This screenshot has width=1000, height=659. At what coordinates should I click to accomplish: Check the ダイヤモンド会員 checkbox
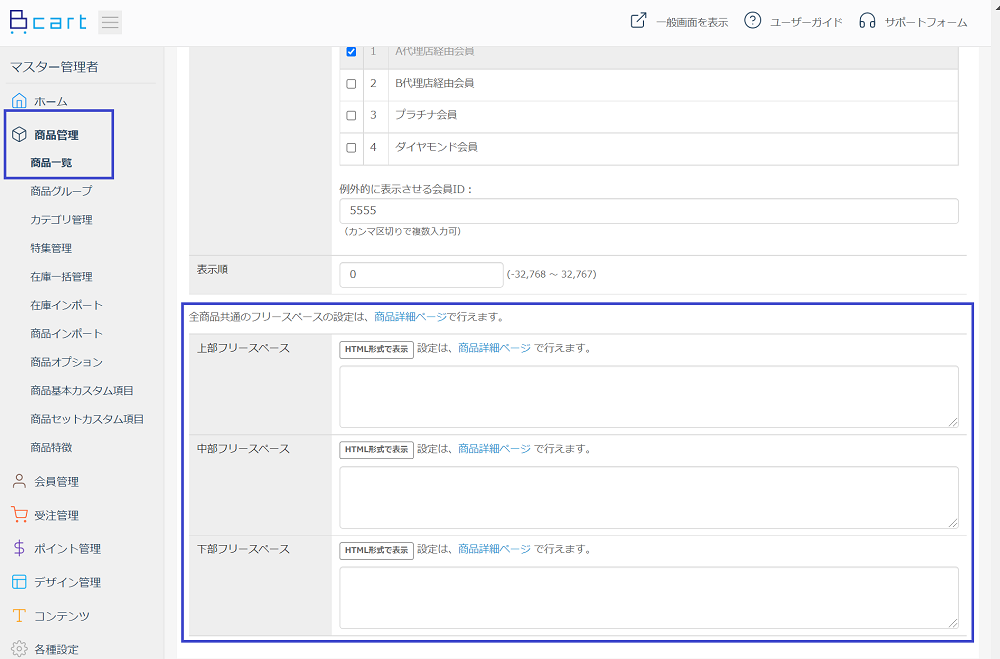(x=351, y=147)
